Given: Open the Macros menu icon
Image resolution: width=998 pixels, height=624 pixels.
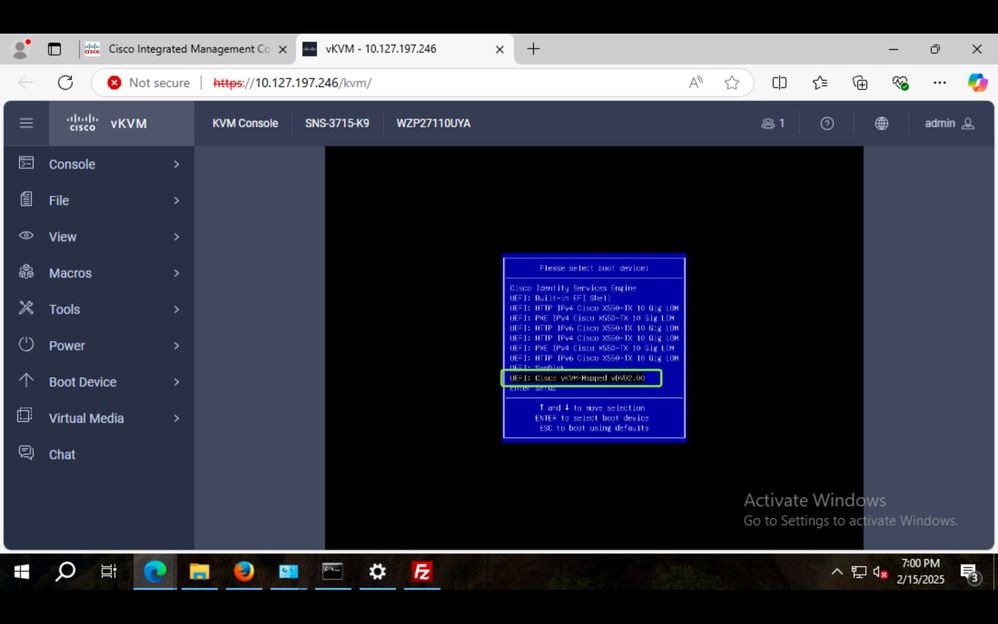Looking at the screenshot, I should 23,273.
